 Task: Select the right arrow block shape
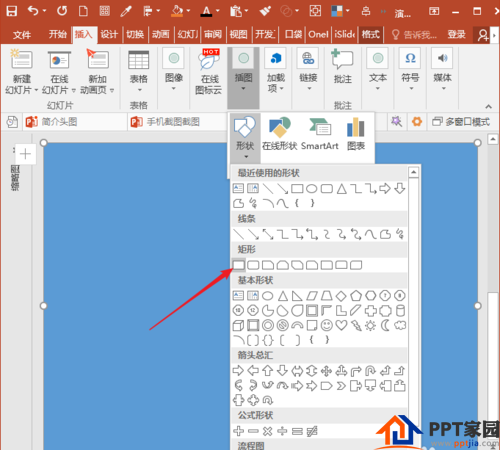[x=238, y=370]
